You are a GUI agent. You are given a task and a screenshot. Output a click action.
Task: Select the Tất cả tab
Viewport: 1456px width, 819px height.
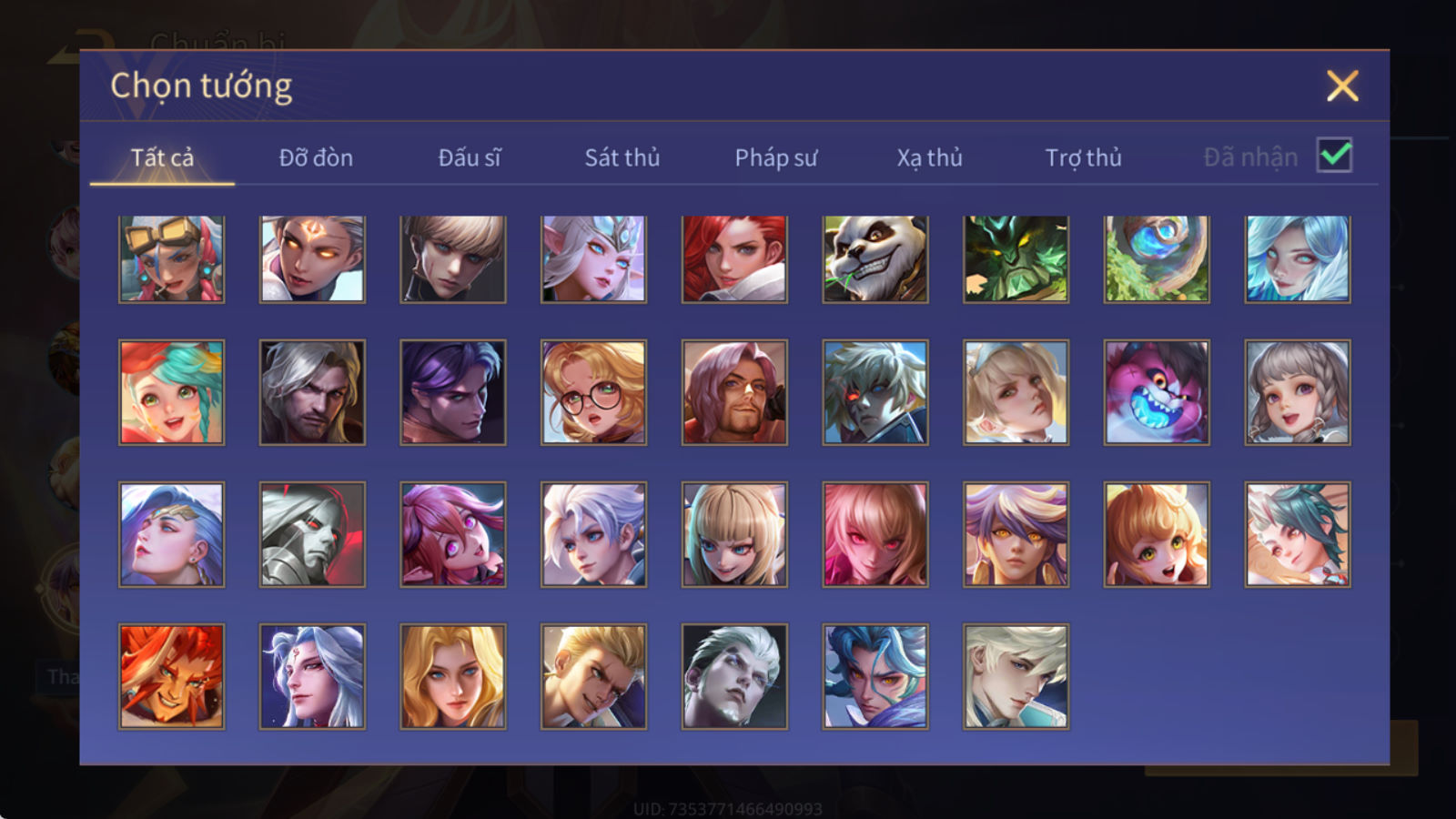click(162, 157)
